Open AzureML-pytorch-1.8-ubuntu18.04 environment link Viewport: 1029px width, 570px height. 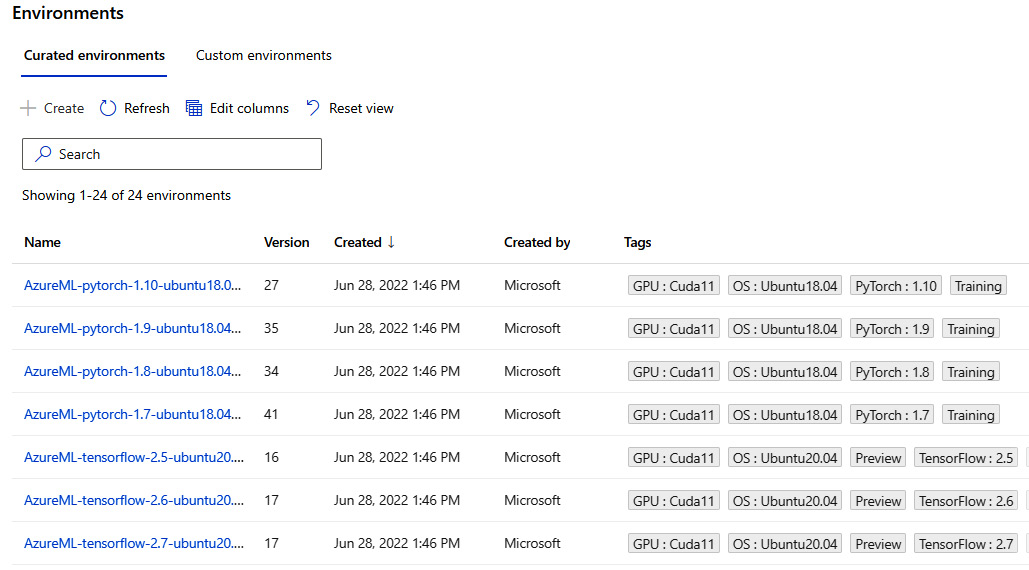point(133,371)
